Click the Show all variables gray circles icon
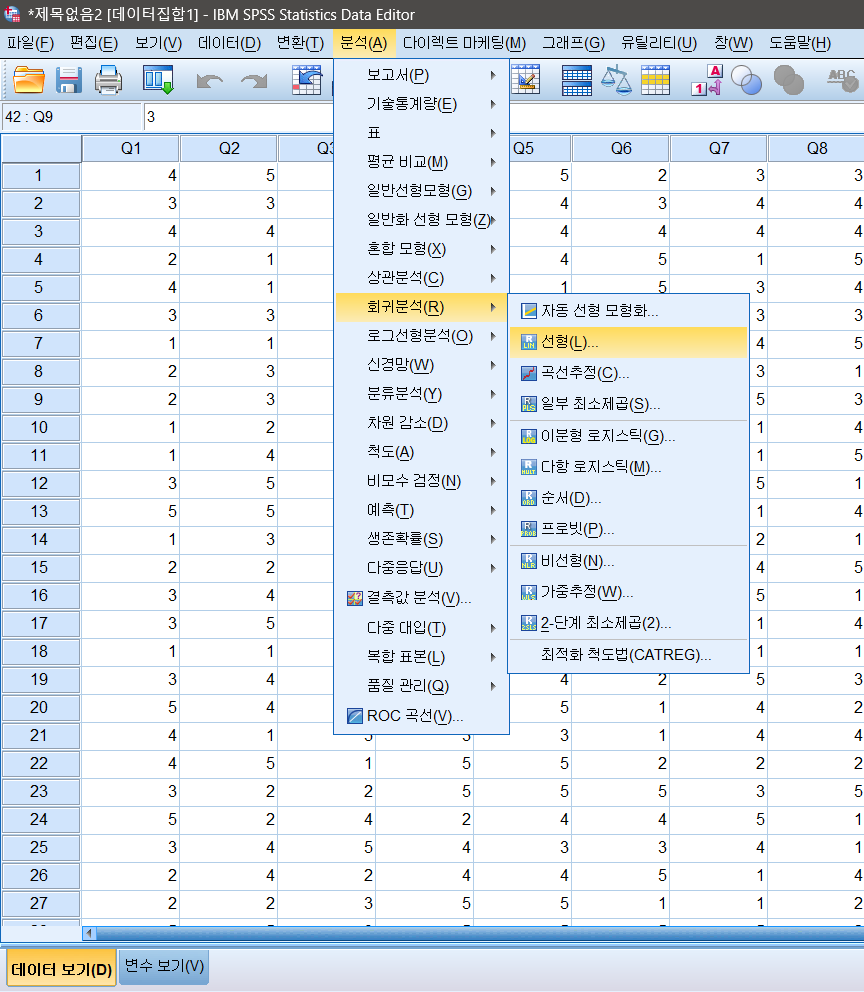This screenshot has width=864, height=992. (789, 80)
